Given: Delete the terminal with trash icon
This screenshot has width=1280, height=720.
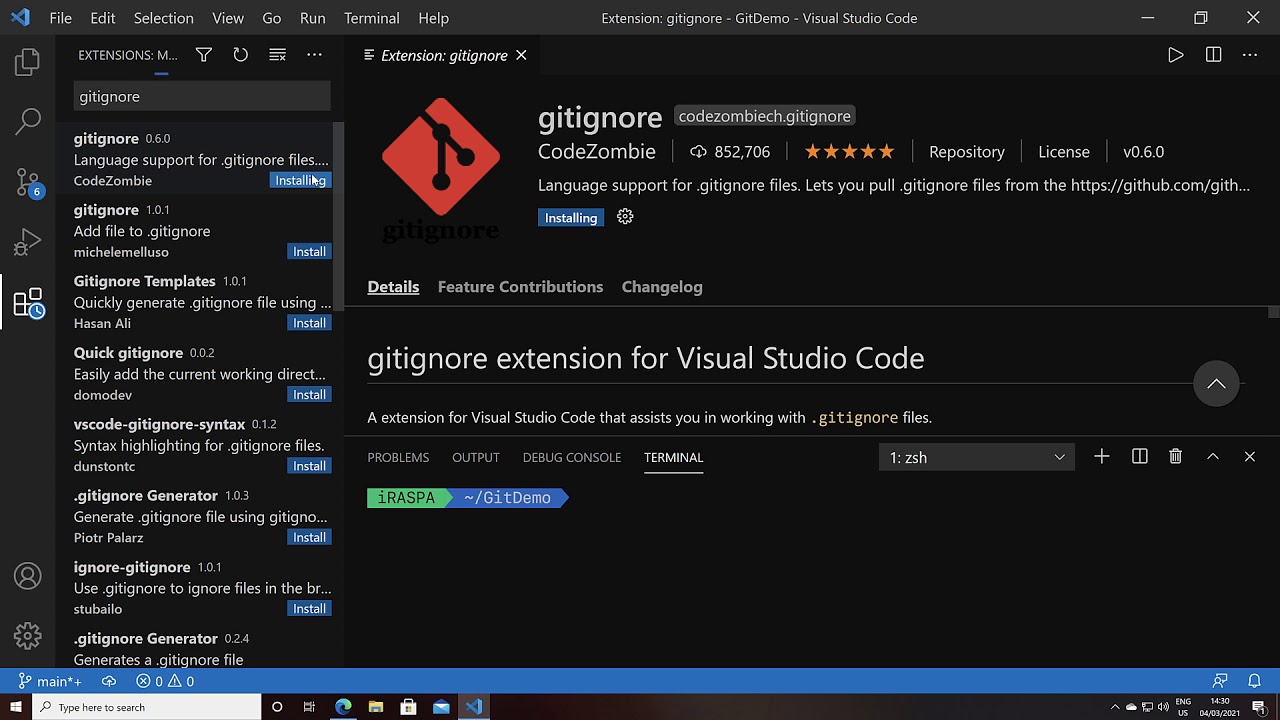Looking at the screenshot, I should click(1176, 457).
